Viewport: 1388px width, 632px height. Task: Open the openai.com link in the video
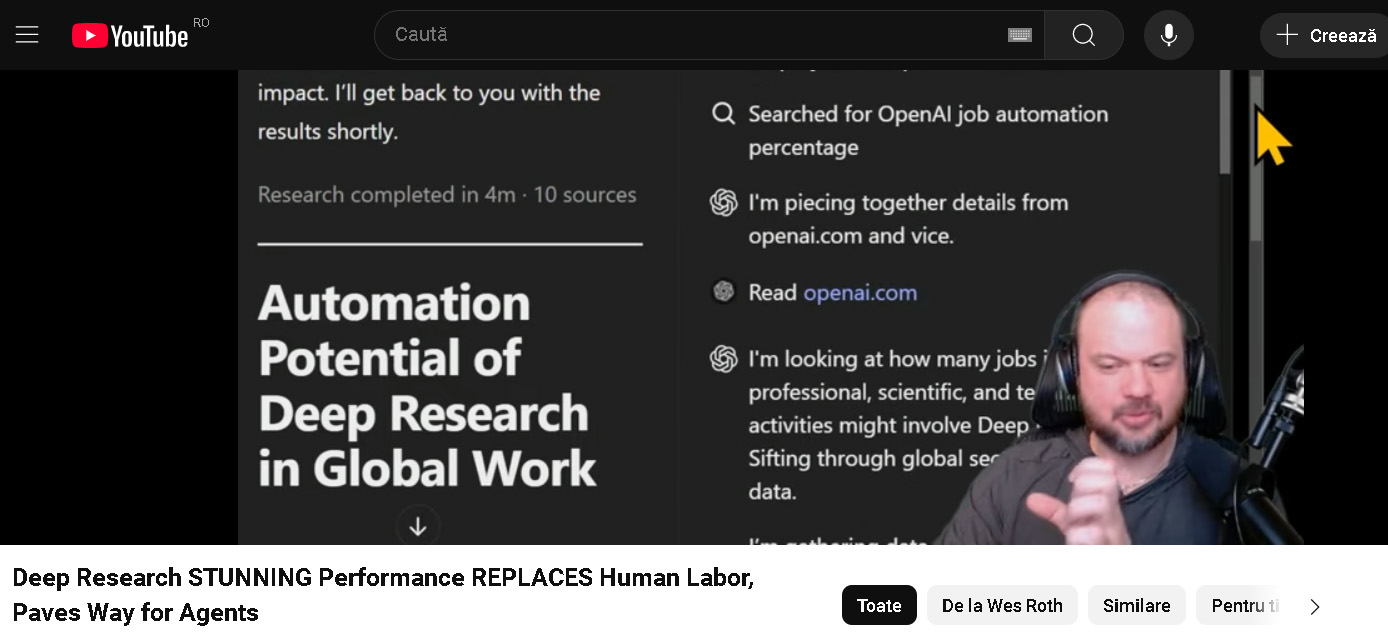pos(860,291)
